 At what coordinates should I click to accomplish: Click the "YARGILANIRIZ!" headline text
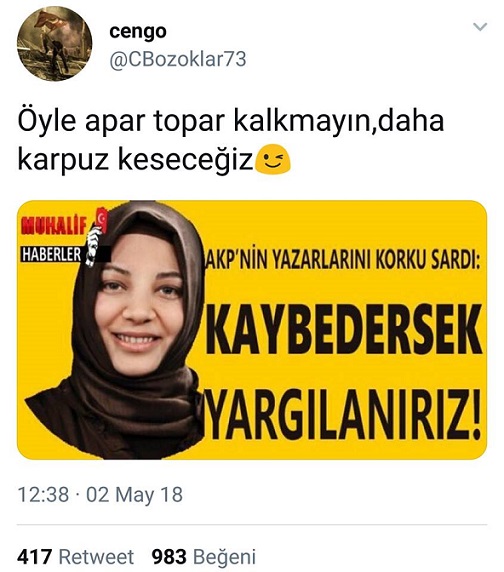tap(344, 413)
